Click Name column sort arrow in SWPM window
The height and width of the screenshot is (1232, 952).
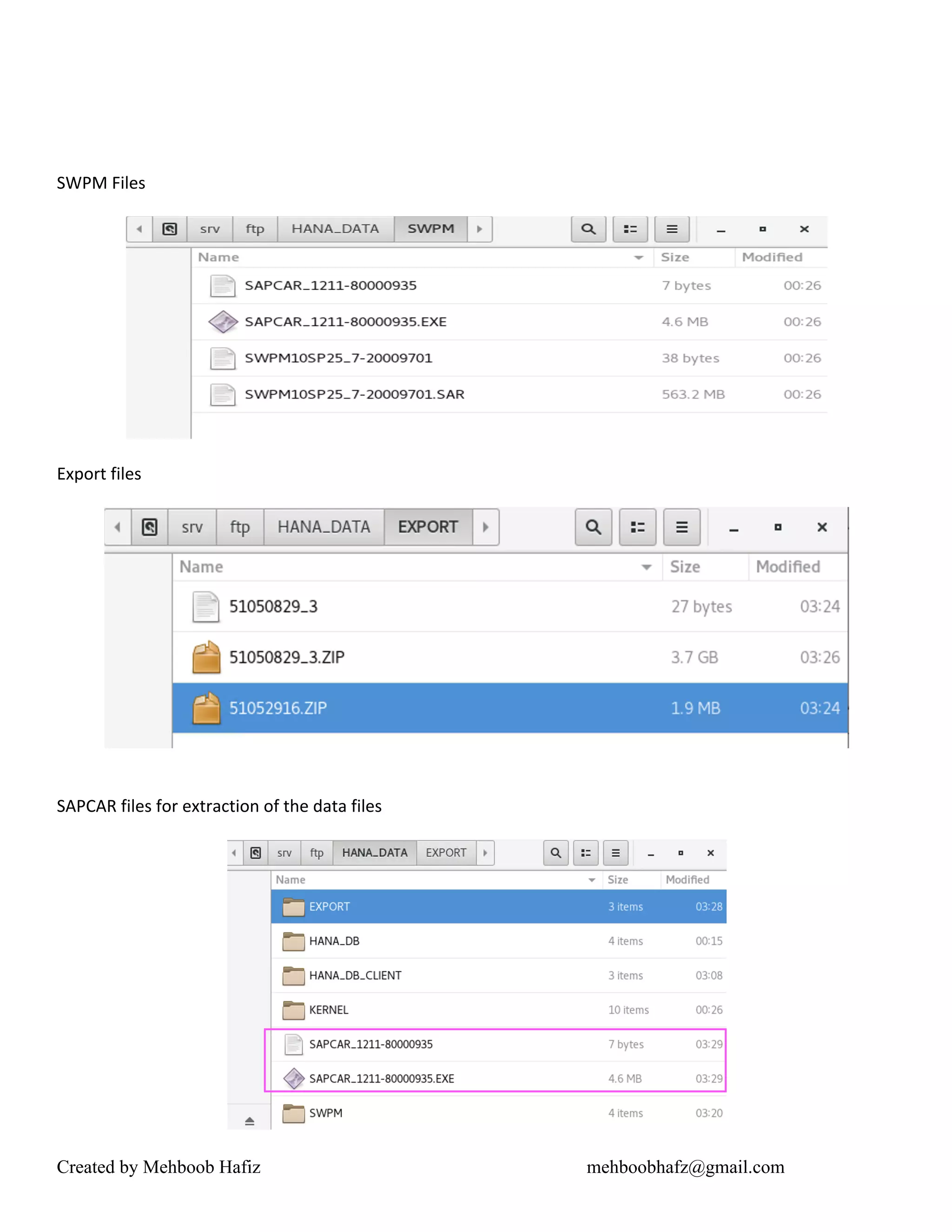coord(638,258)
